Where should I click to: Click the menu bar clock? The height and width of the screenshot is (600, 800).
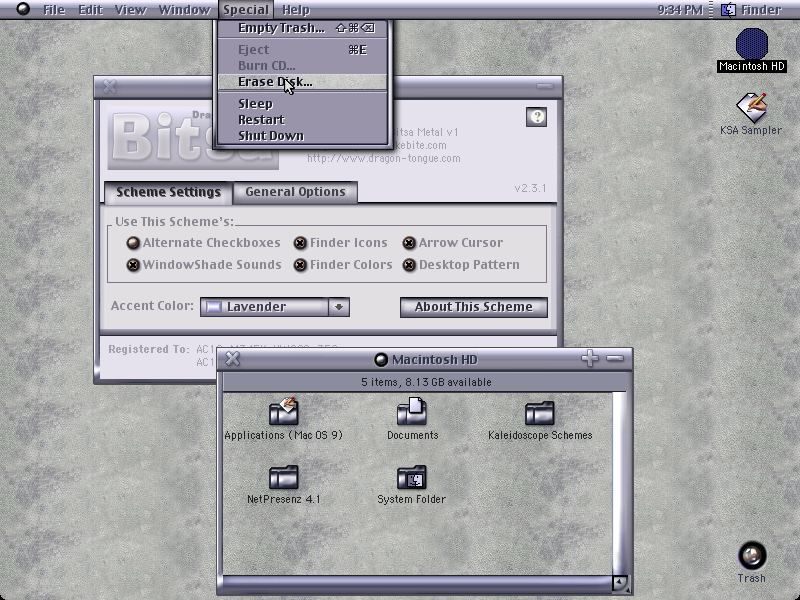(680, 10)
